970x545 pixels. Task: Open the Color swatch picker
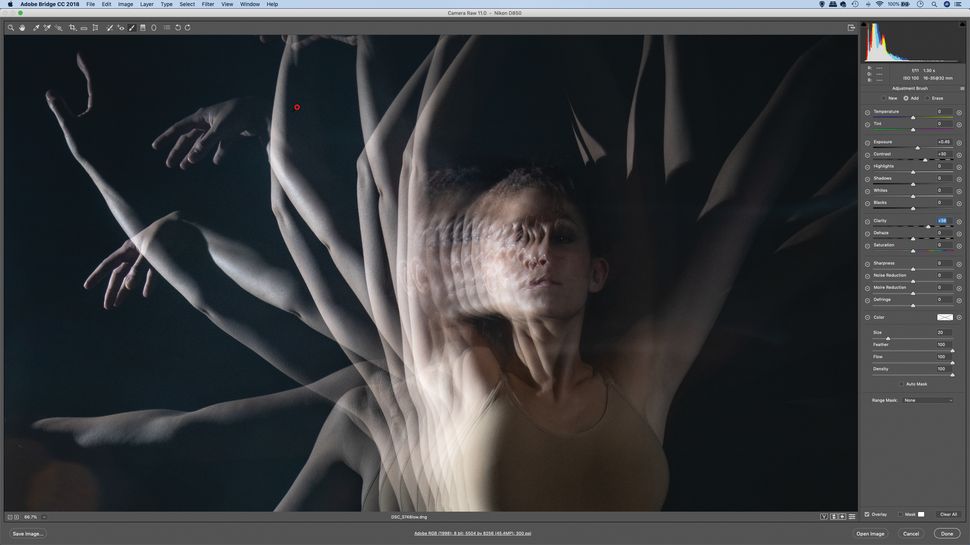click(x=945, y=317)
